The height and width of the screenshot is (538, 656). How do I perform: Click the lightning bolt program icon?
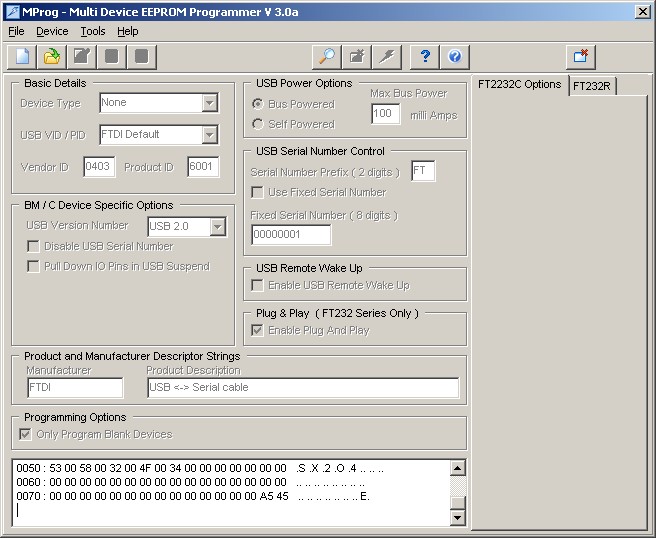[x=386, y=56]
